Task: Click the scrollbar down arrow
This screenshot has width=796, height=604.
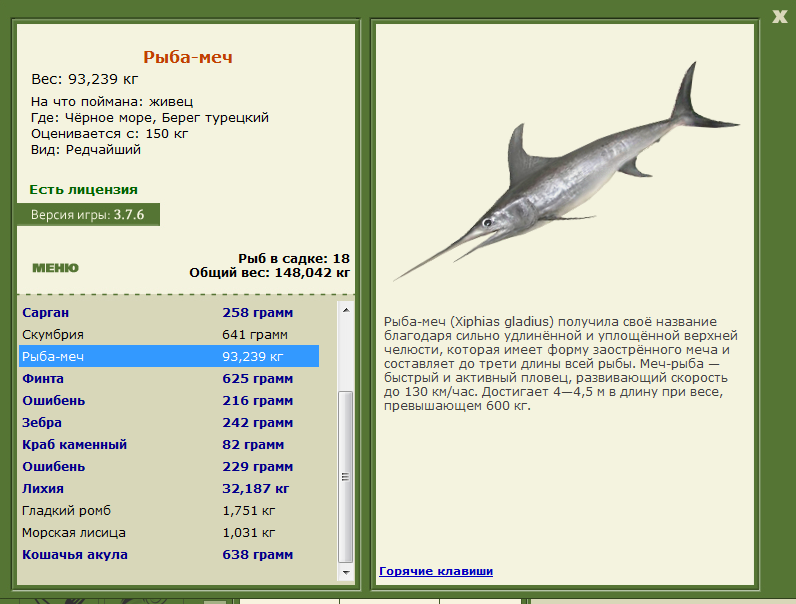Action: pyautogui.click(x=346, y=573)
